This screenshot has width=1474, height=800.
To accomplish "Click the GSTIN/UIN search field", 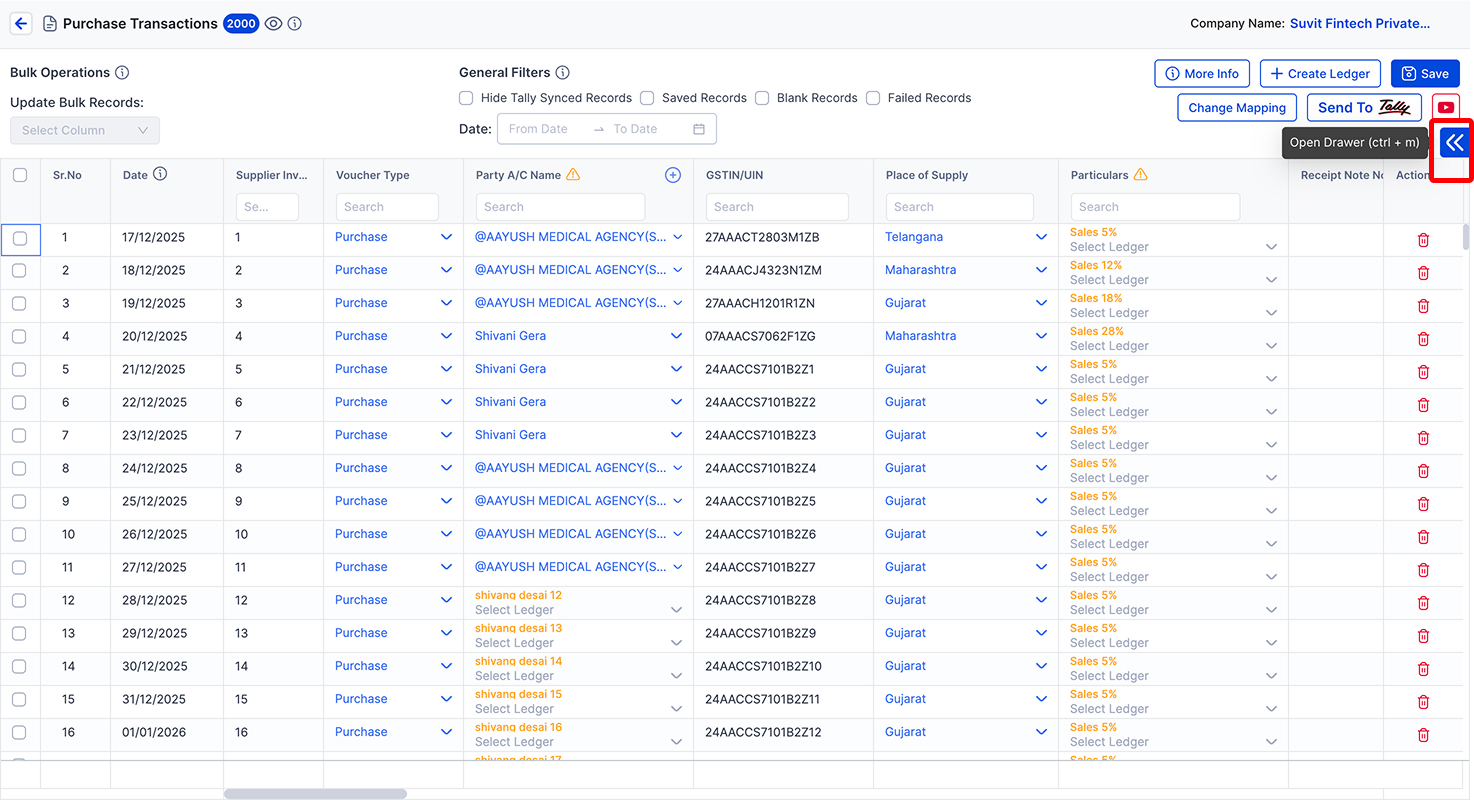I will (x=777, y=207).
